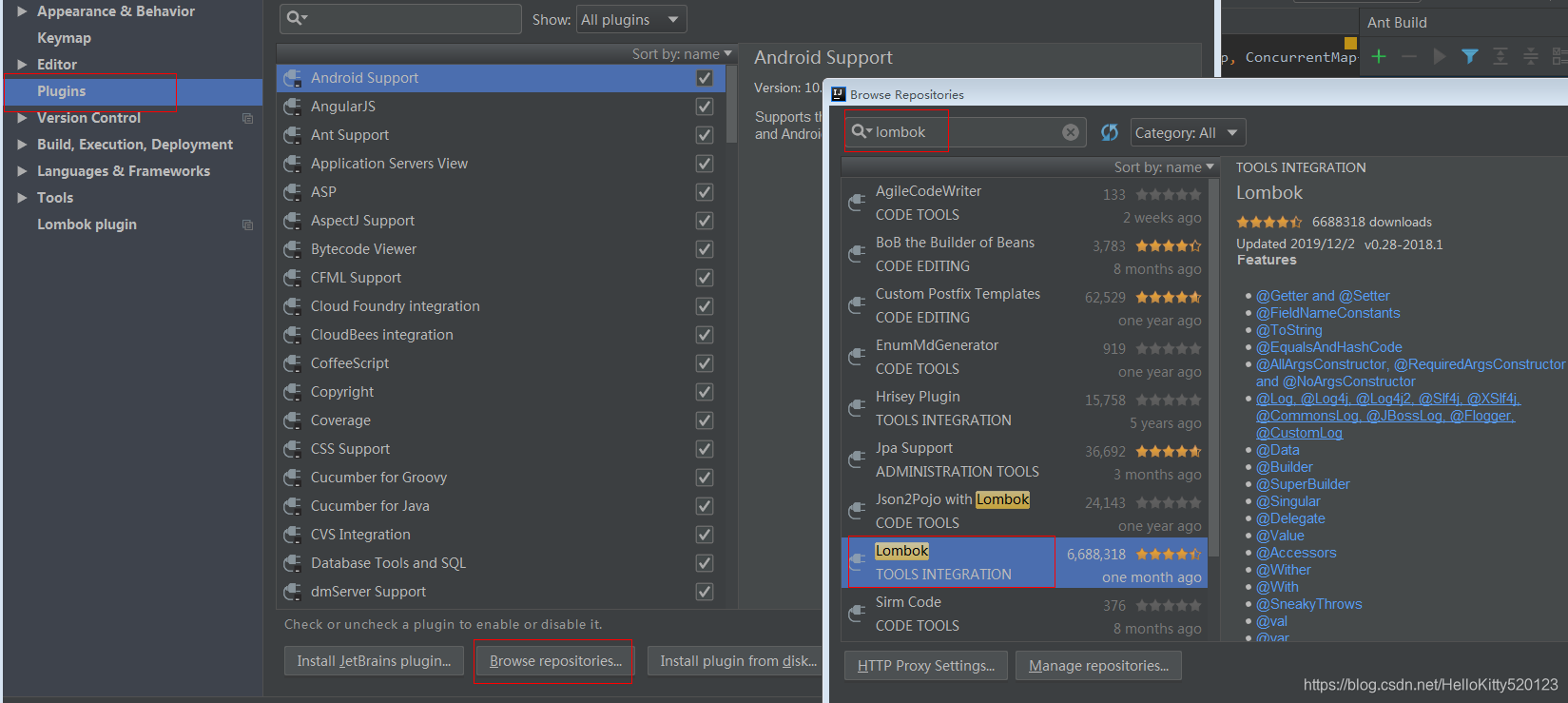Toggle the ASP plugin checkbox

pos(705,192)
